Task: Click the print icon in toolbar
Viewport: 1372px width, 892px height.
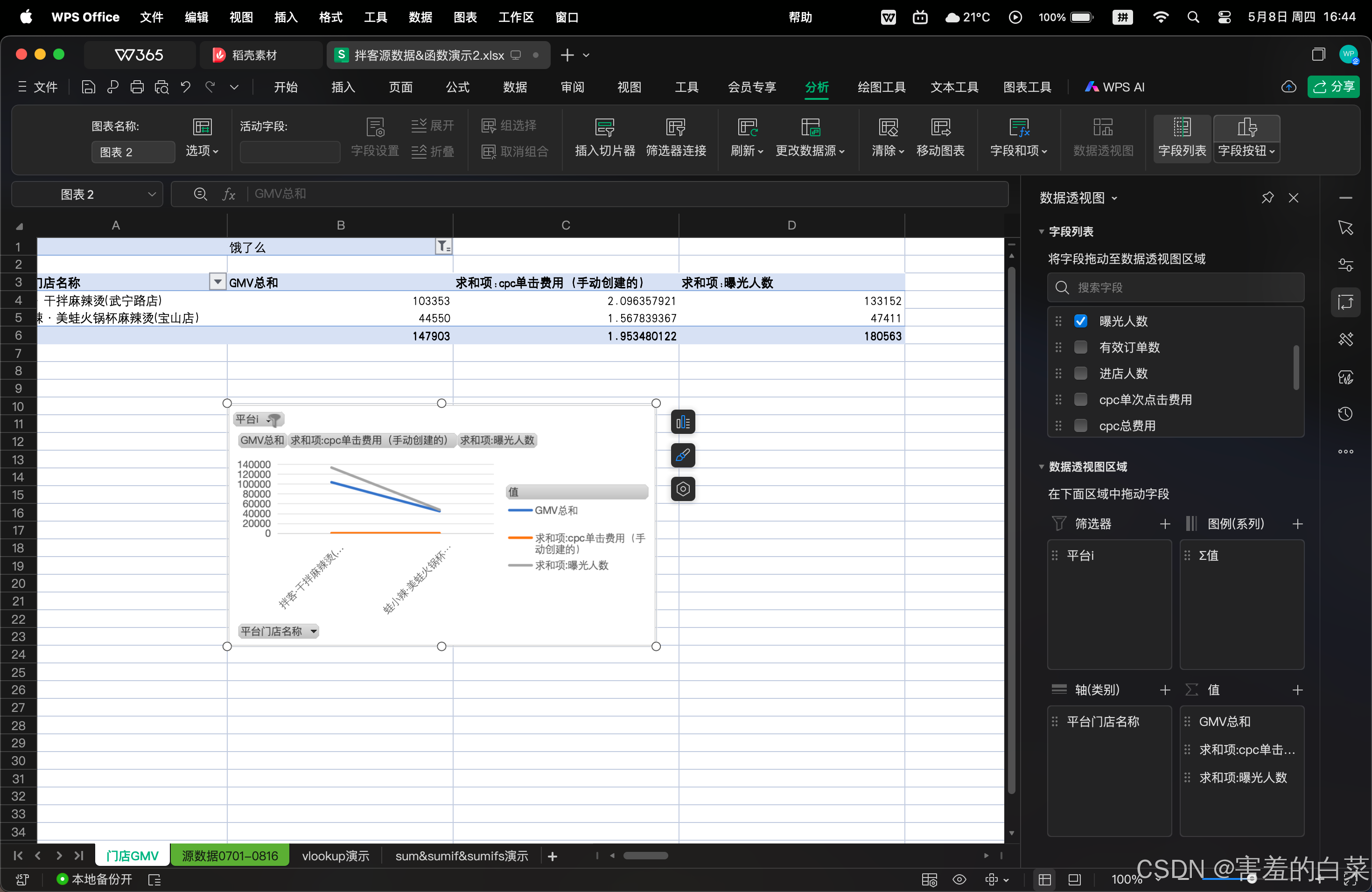Action: point(137,87)
